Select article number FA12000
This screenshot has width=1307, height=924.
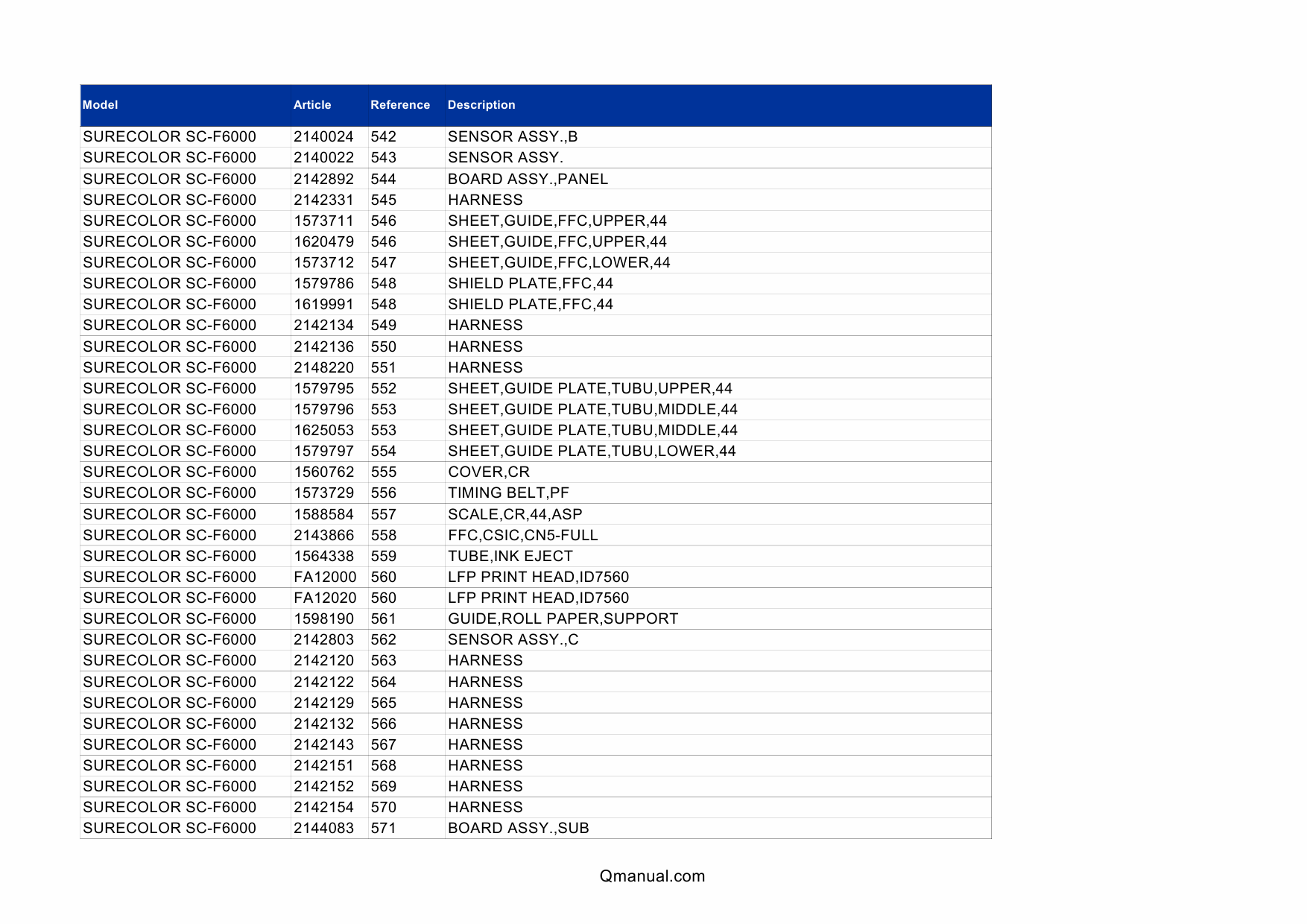point(325,577)
